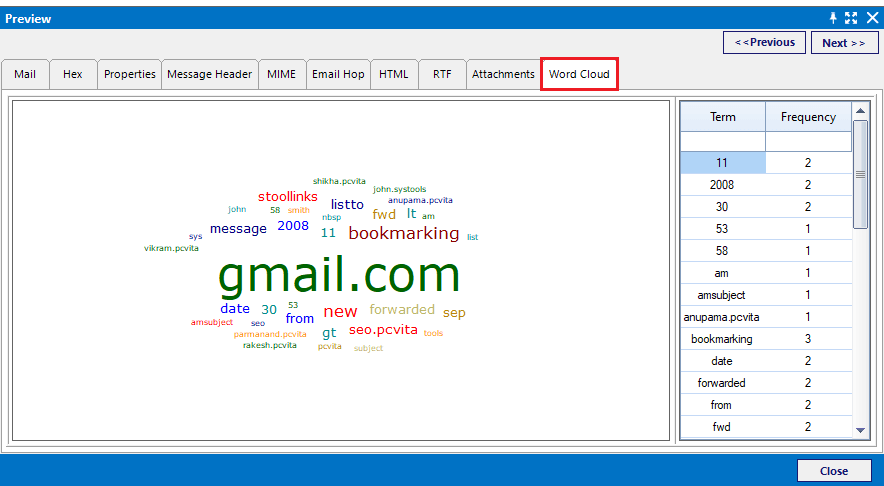884x486 pixels.
Task: Sort by the Frequency column header
Action: pyautogui.click(x=808, y=117)
